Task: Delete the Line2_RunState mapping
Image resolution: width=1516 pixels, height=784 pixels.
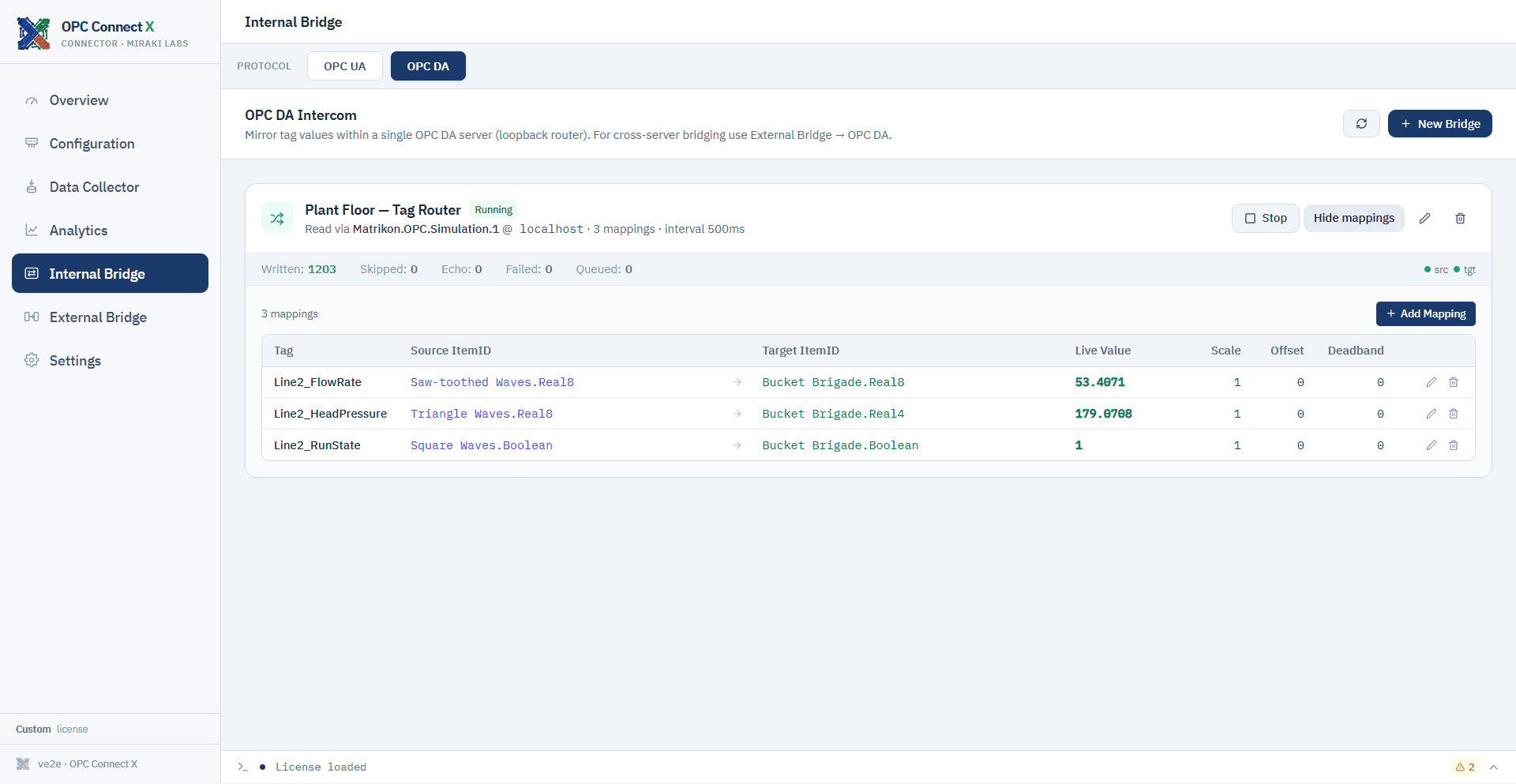Action: (1453, 445)
